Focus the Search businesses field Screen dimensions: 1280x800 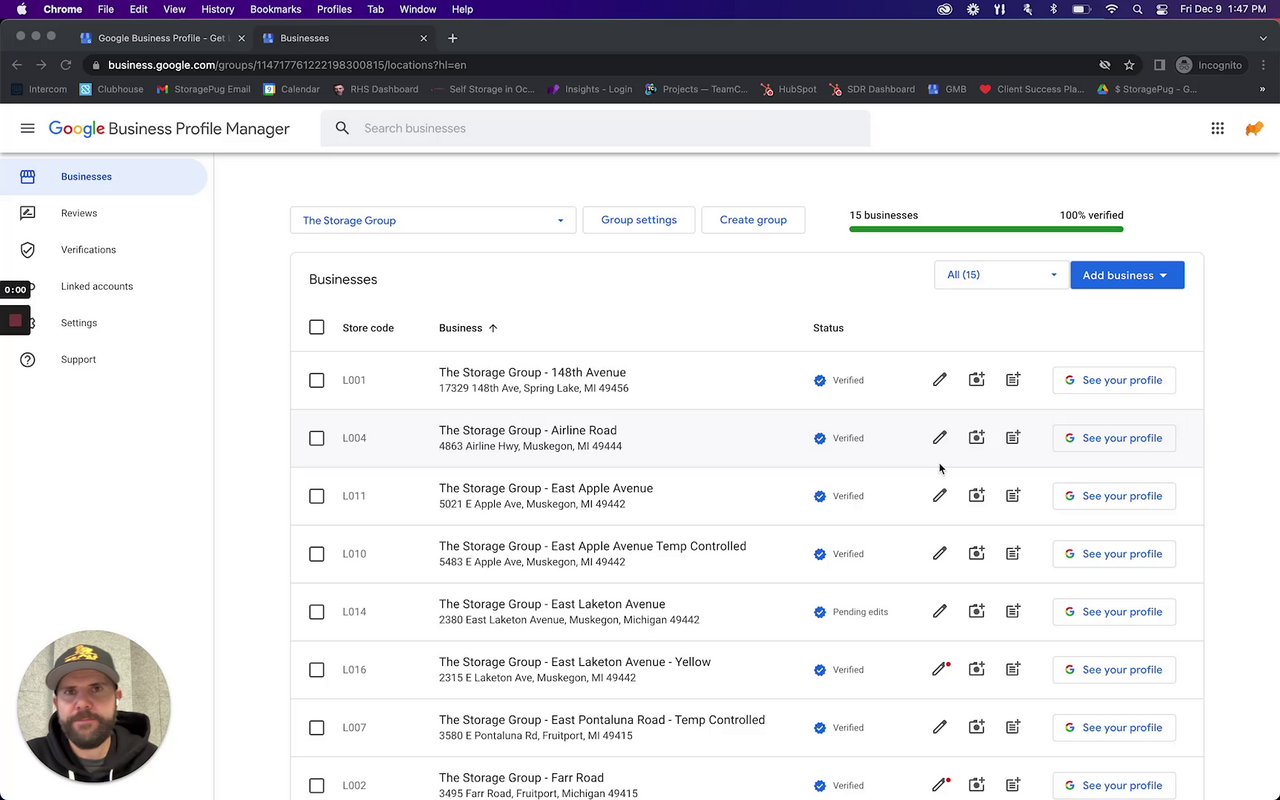pyautogui.click(x=595, y=128)
